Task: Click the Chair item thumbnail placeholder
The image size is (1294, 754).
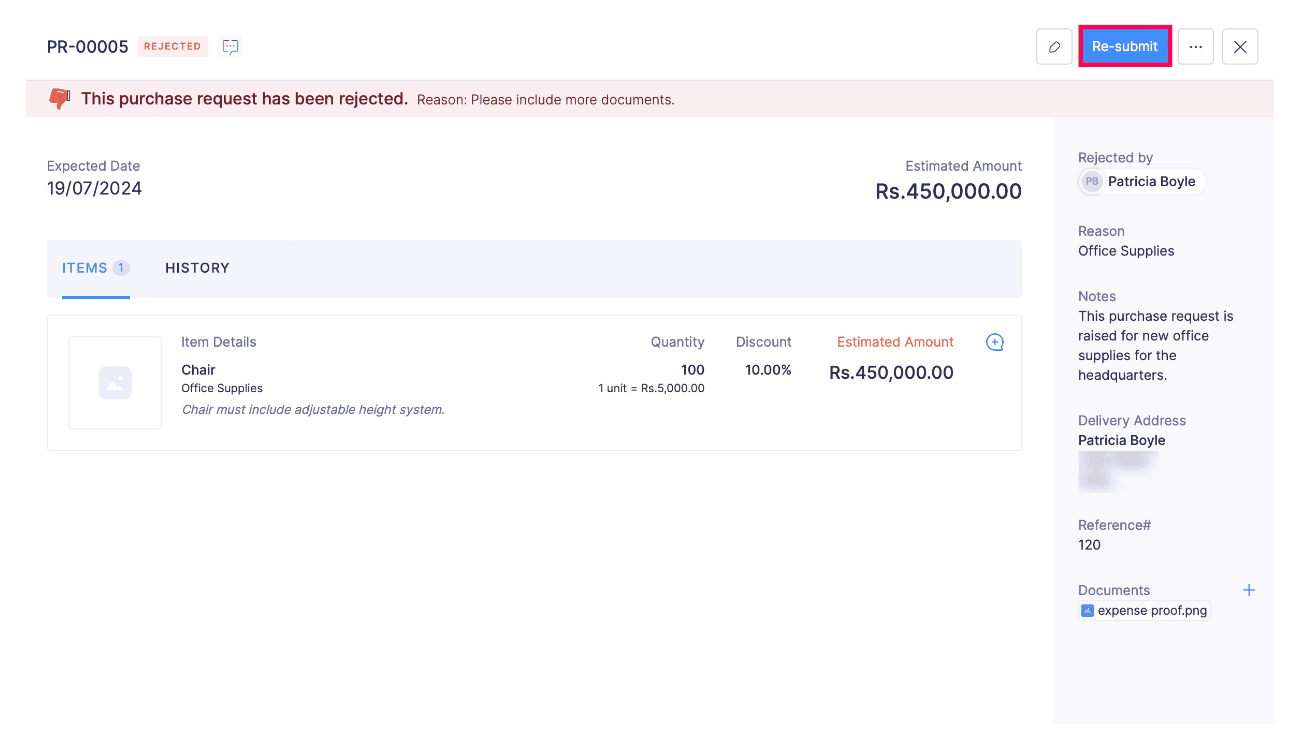Action: pyautogui.click(x=115, y=383)
